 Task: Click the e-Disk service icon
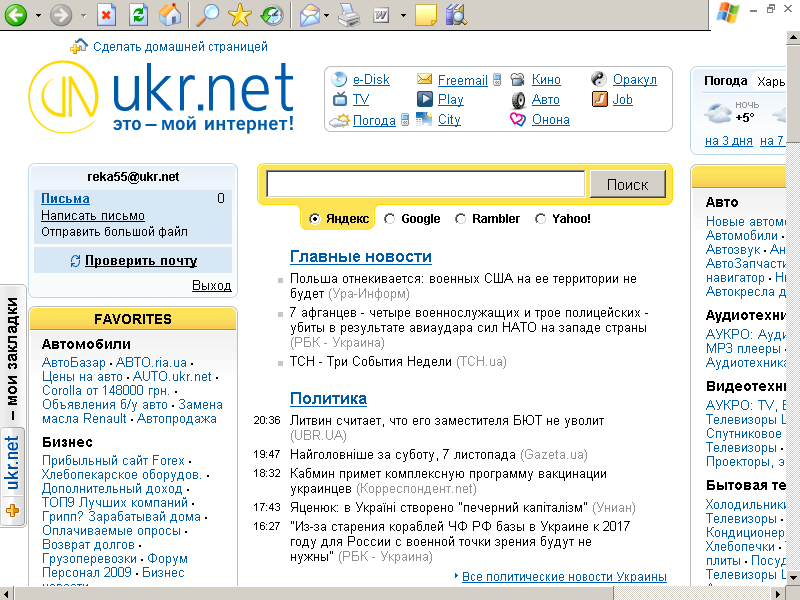click(339, 79)
